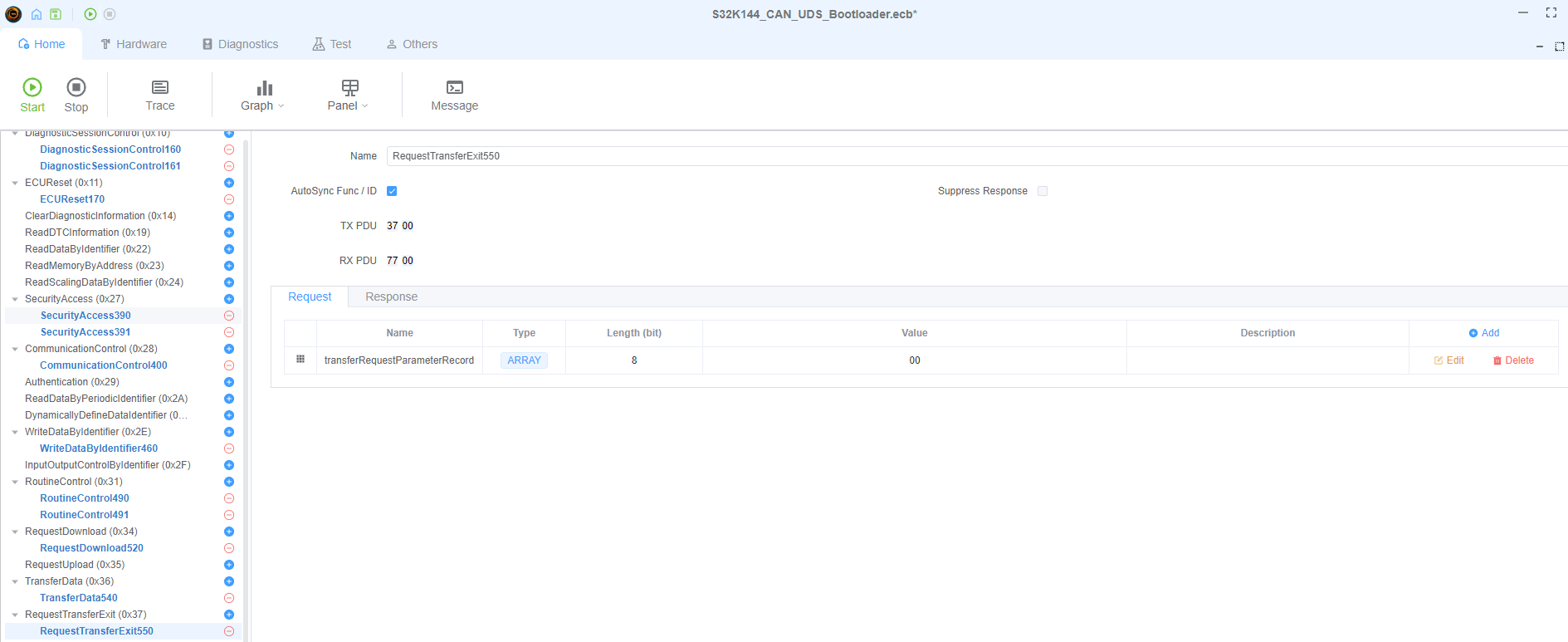
Task: Select RoutineControl491 in the tree
Action: point(85,515)
